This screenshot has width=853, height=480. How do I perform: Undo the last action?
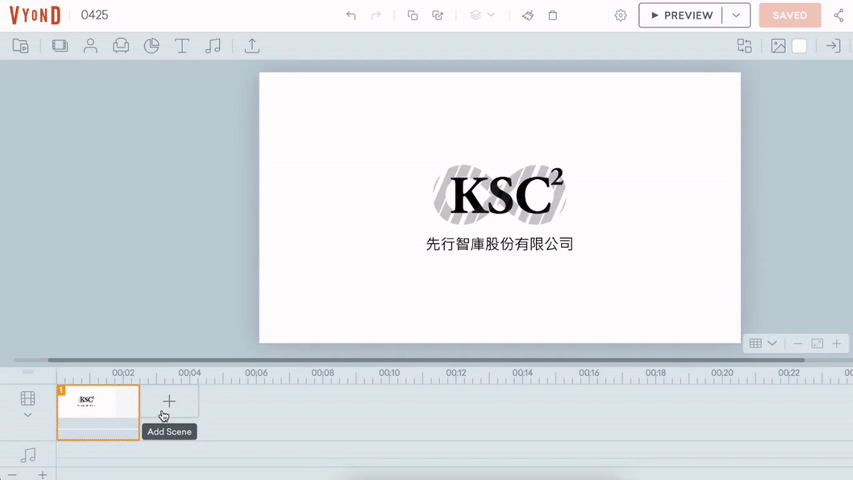351,15
